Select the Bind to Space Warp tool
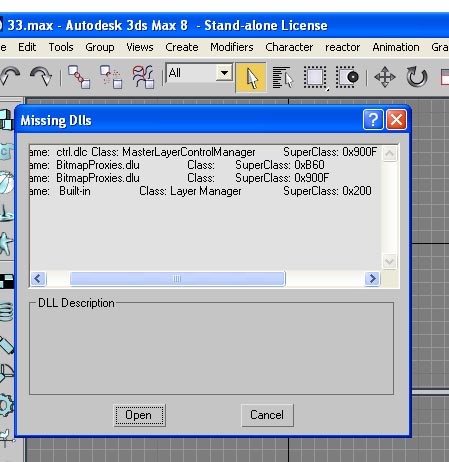449x462 pixels. coord(143,77)
